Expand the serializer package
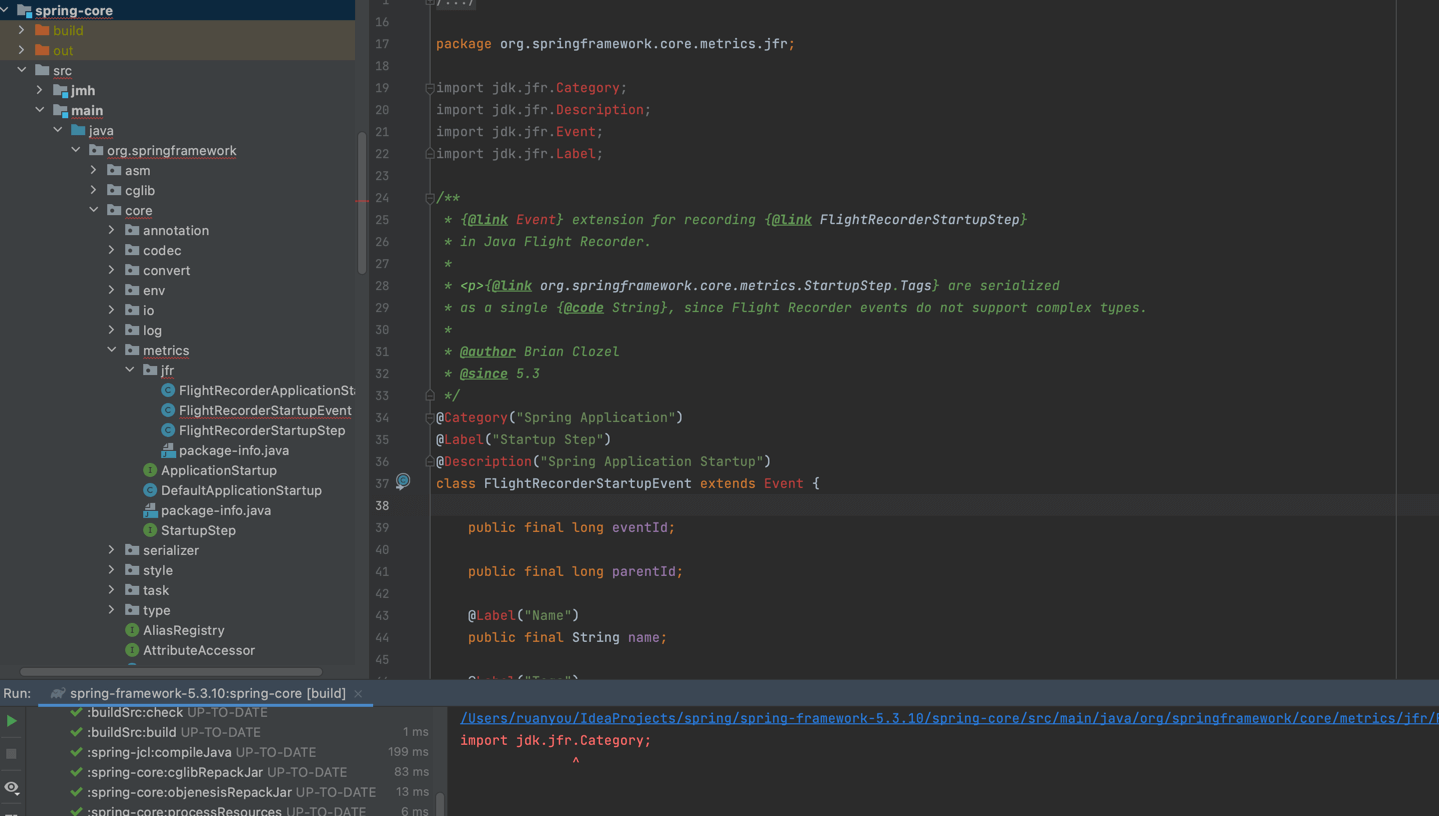 click(x=112, y=550)
